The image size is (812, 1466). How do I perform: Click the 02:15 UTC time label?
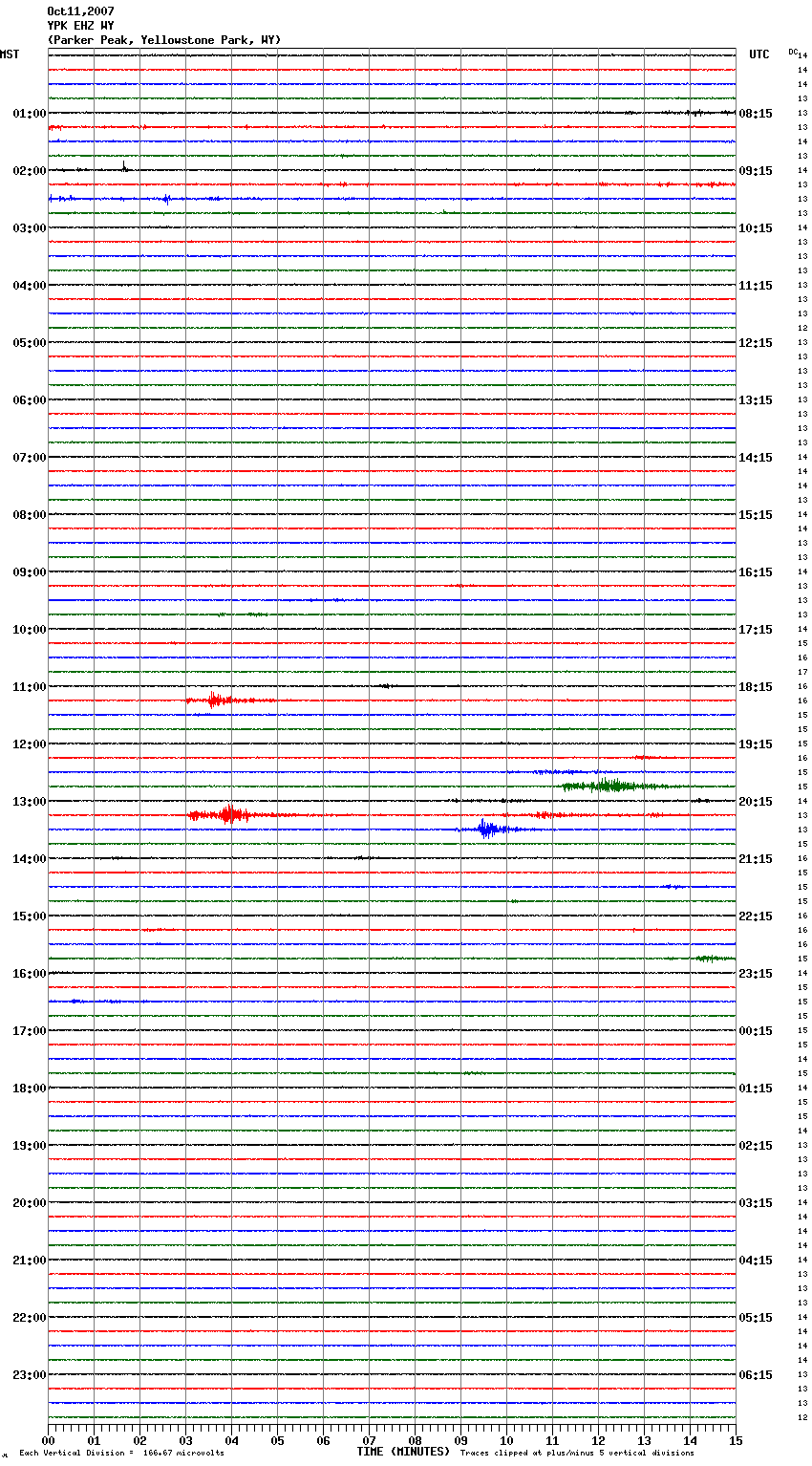(756, 1146)
